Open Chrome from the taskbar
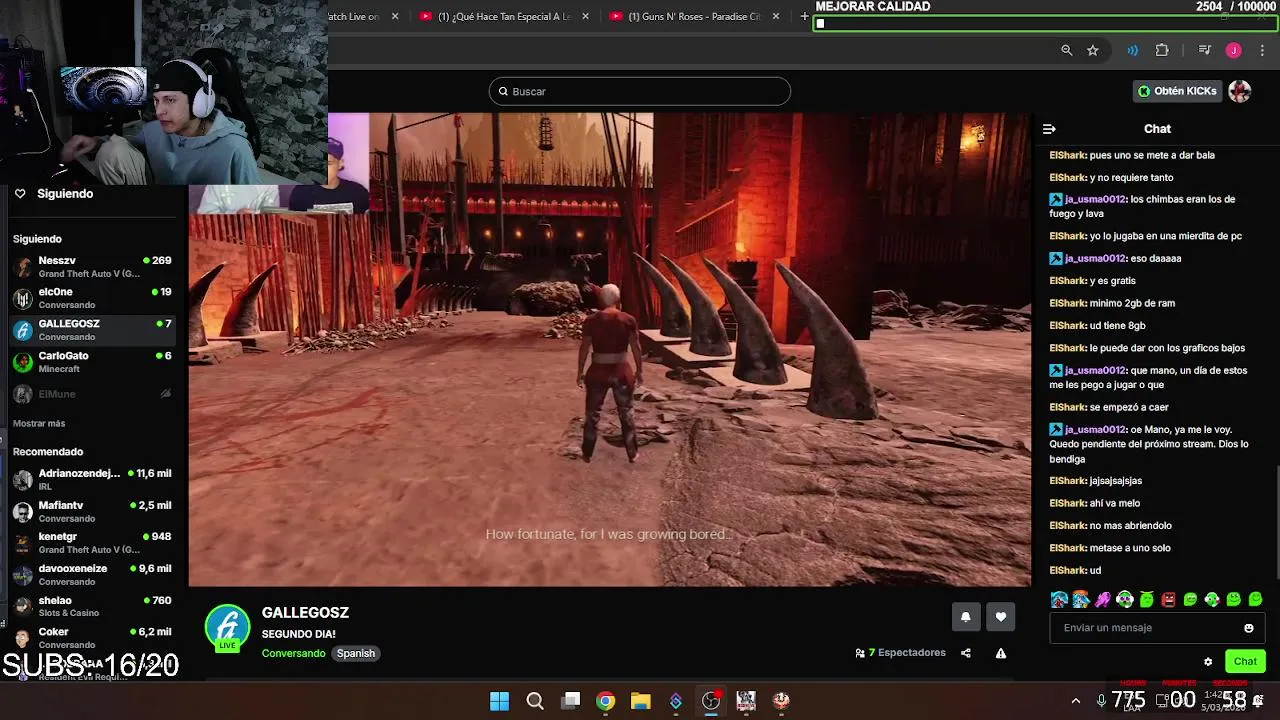This screenshot has width=1280, height=720. pos(606,701)
